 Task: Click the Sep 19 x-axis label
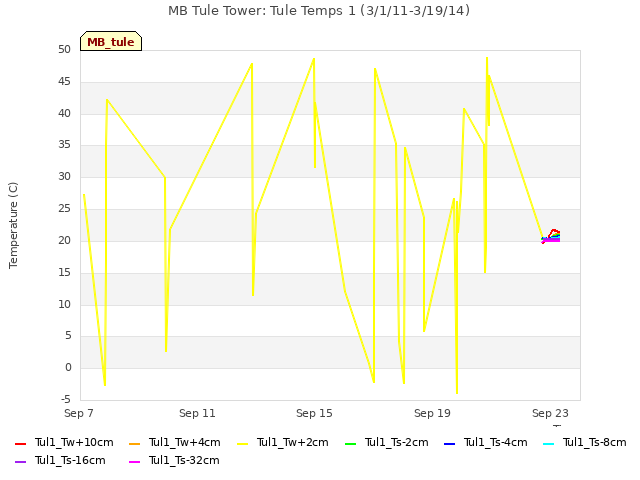[x=432, y=413]
